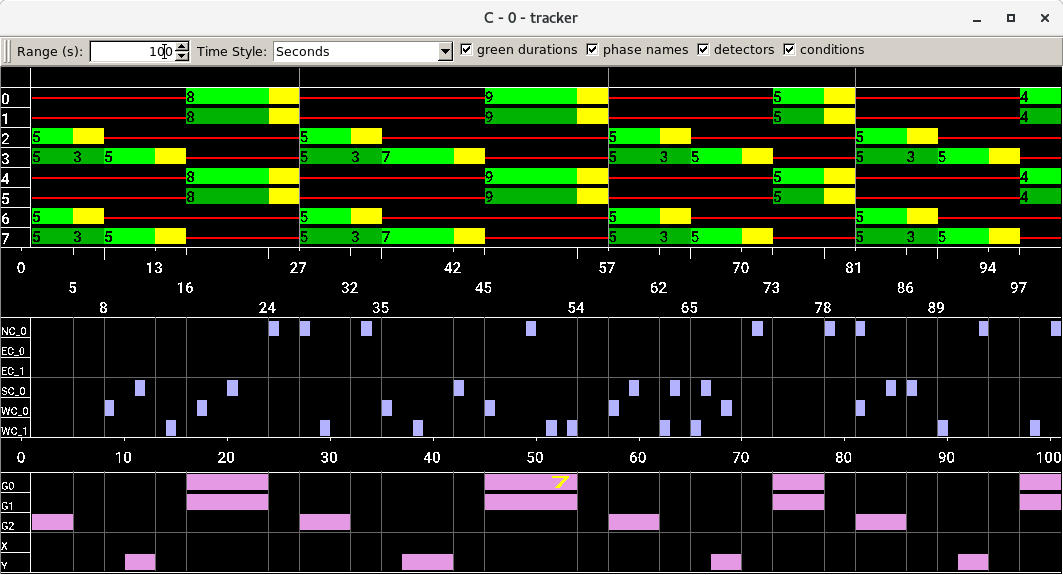This screenshot has width=1063, height=575.
Task: Click the G0 condition label
Action: [7, 486]
